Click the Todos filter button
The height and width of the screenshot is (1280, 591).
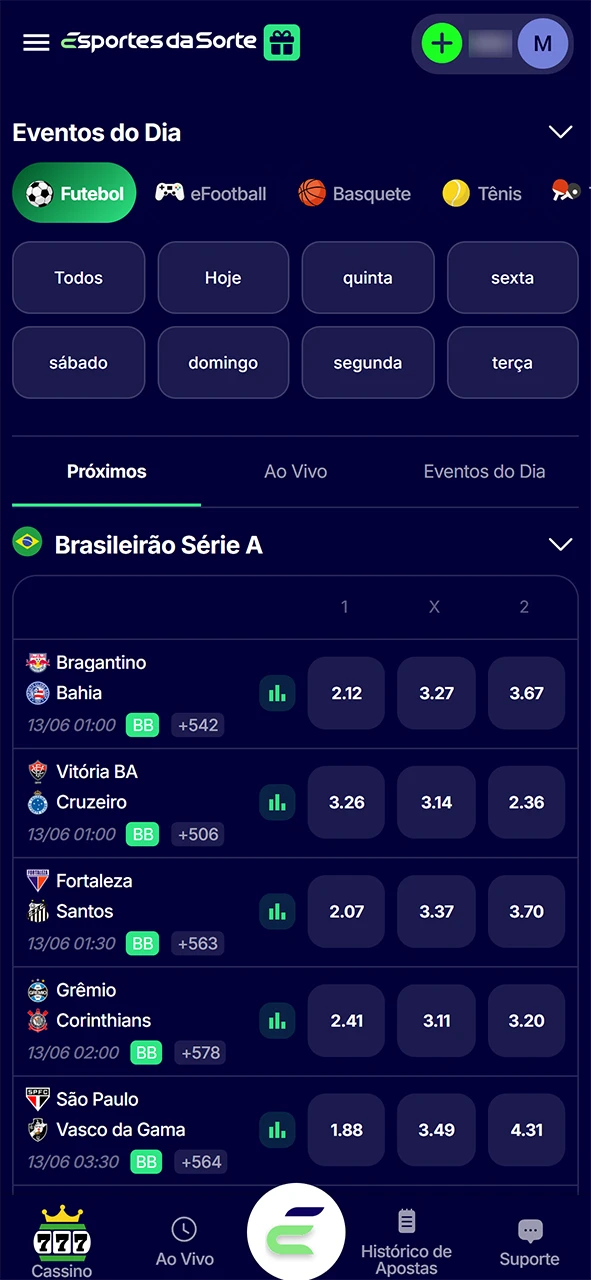tap(78, 277)
